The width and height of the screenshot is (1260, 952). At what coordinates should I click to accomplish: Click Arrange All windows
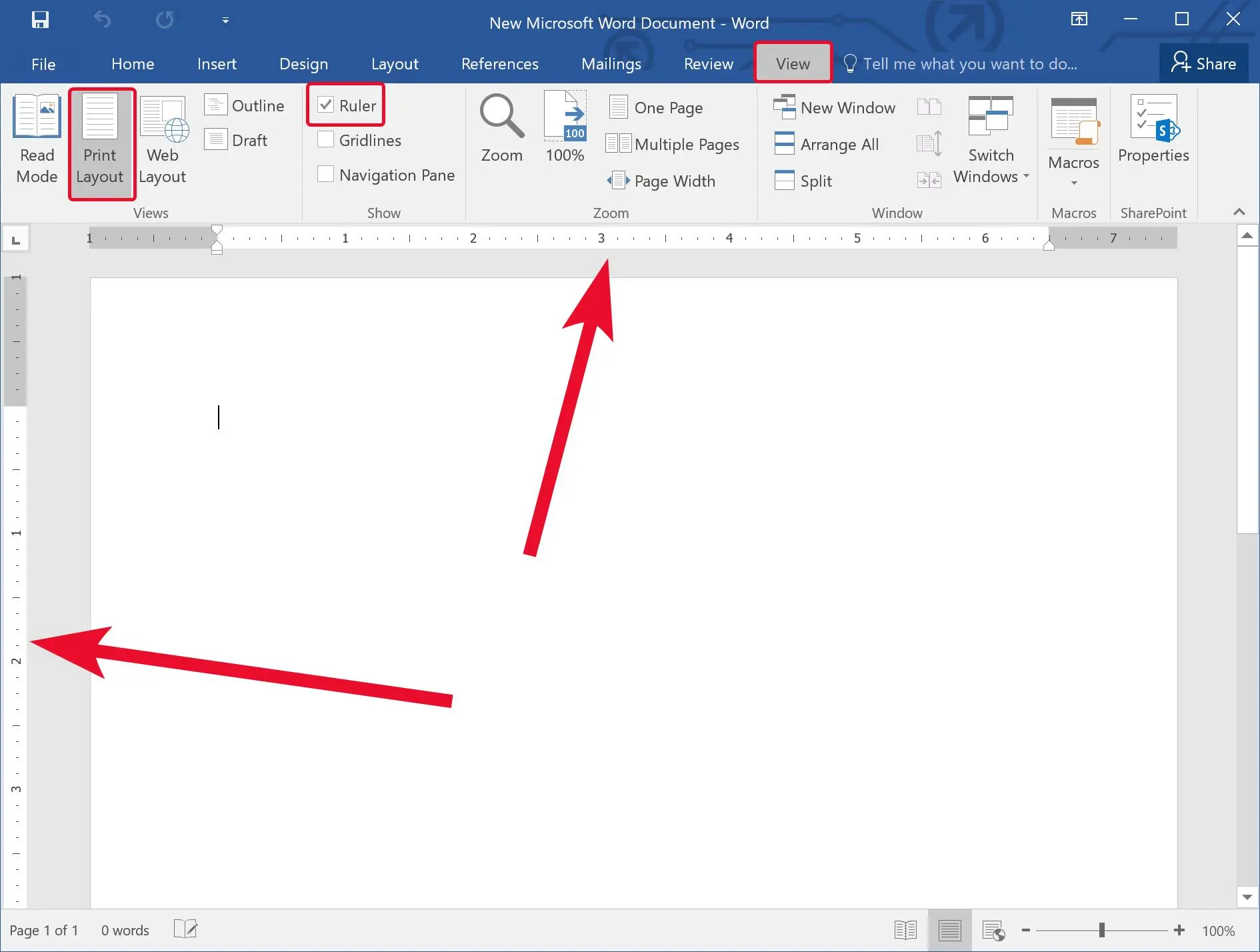[827, 144]
